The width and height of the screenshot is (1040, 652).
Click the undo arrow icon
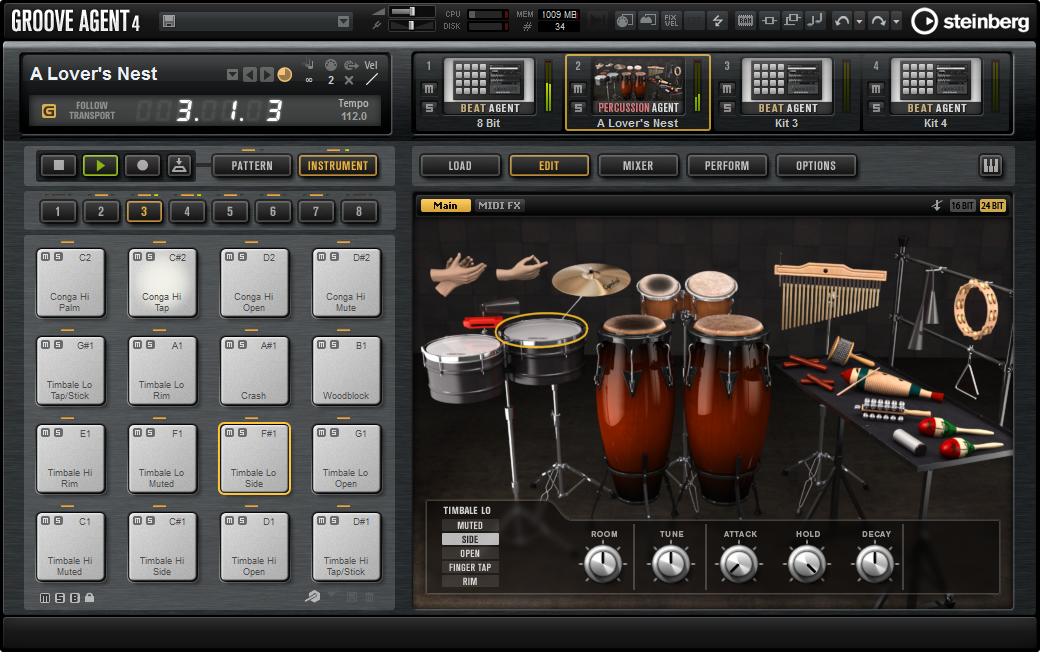(842, 21)
